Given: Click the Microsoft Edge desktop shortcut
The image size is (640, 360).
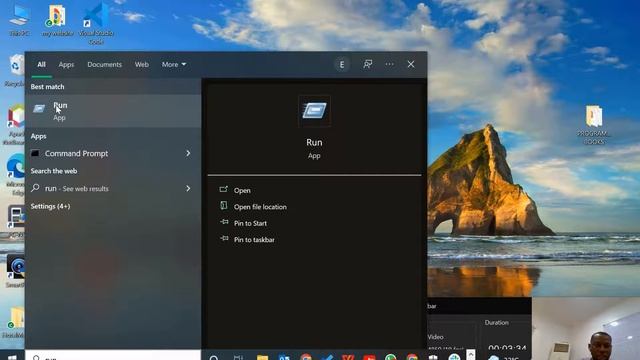Looking at the screenshot, I should coord(16,173).
